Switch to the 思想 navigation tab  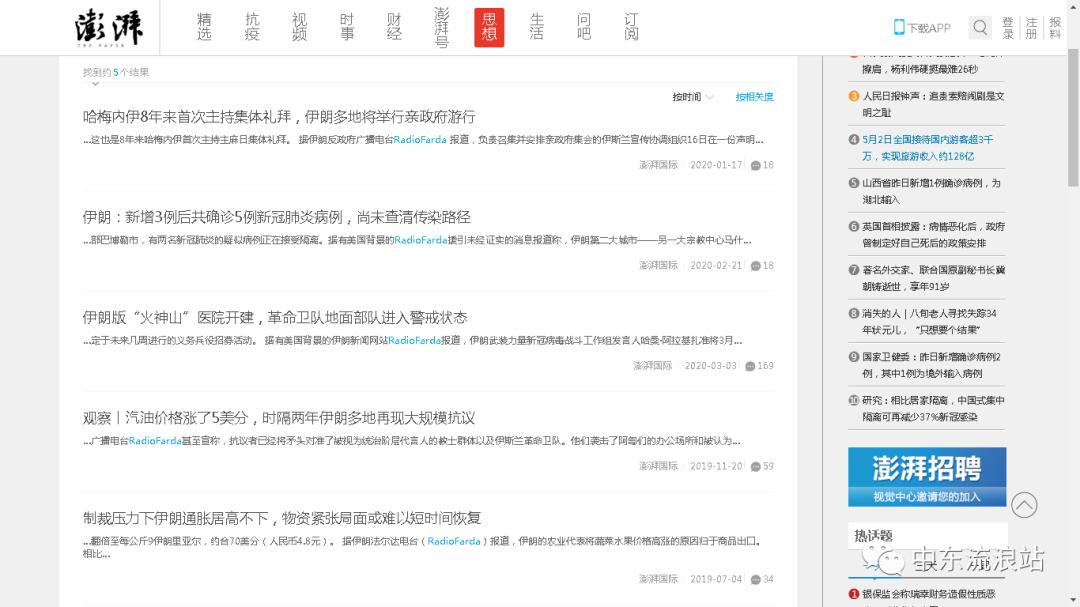[x=489, y=27]
